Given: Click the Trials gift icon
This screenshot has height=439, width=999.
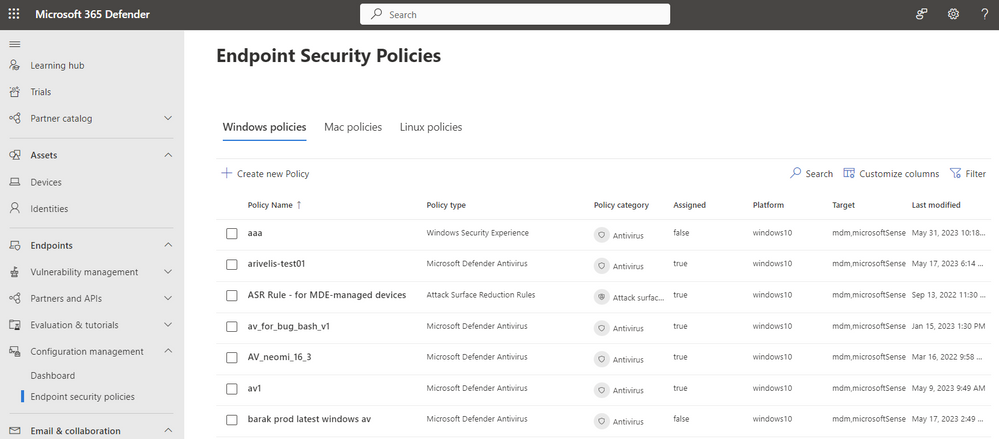Looking at the screenshot, I should 15,92.
